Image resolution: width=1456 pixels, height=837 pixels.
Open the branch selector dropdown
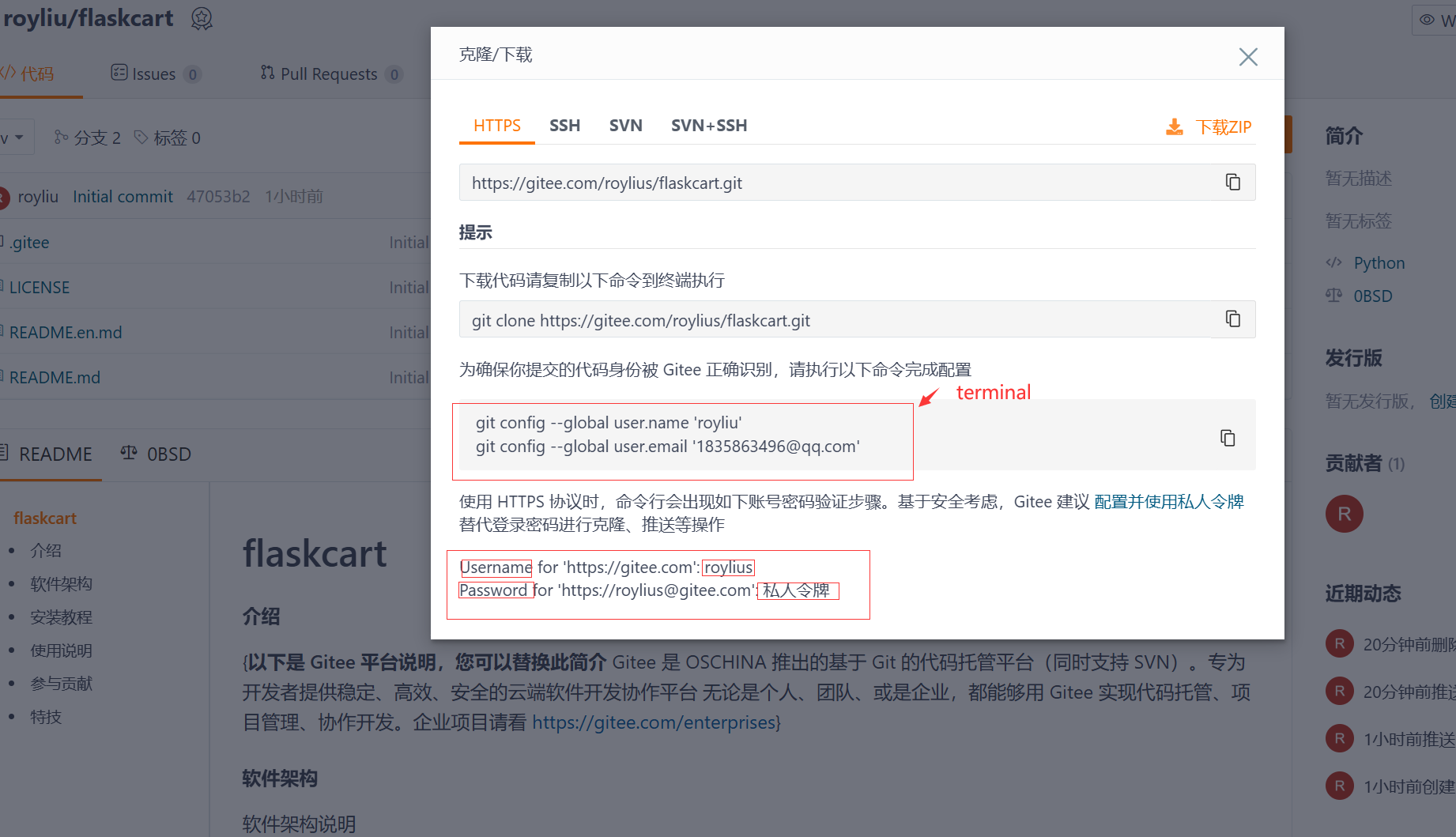tap(16, 138)
